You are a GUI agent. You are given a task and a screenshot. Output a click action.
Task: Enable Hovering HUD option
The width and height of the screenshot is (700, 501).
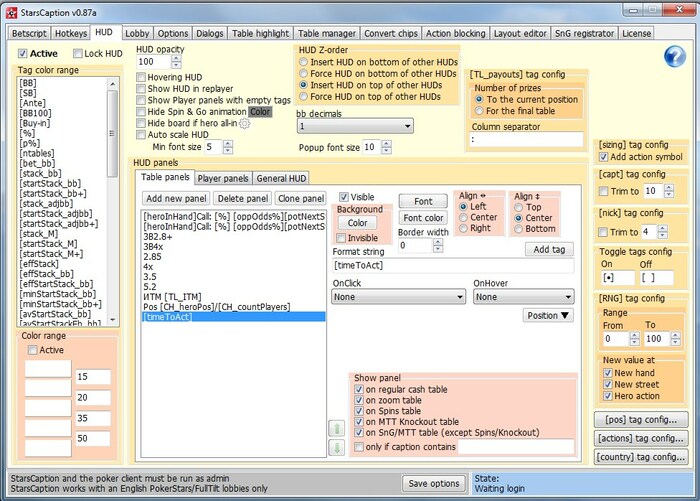pos(141,77)
